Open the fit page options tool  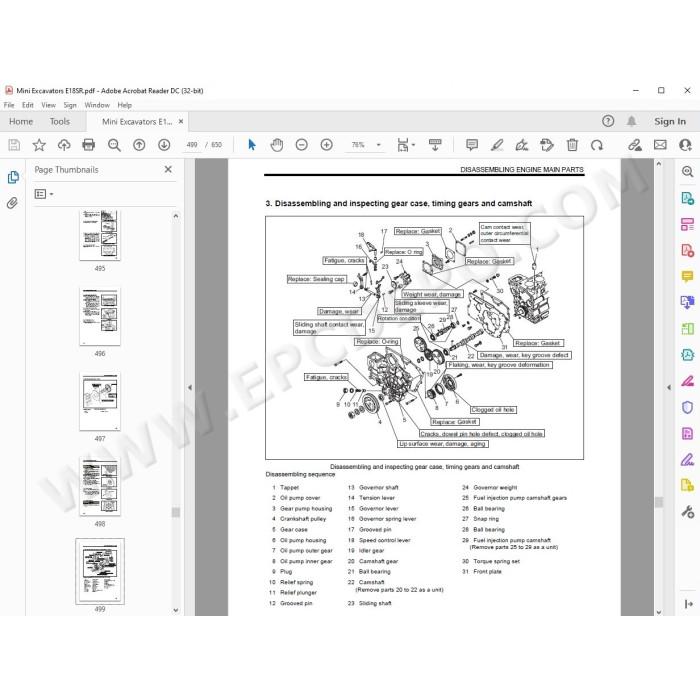(x=403, y=145)
